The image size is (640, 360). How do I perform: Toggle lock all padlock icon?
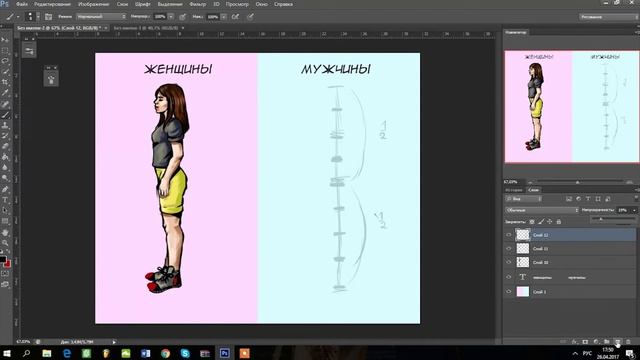[x=559, y=222]
